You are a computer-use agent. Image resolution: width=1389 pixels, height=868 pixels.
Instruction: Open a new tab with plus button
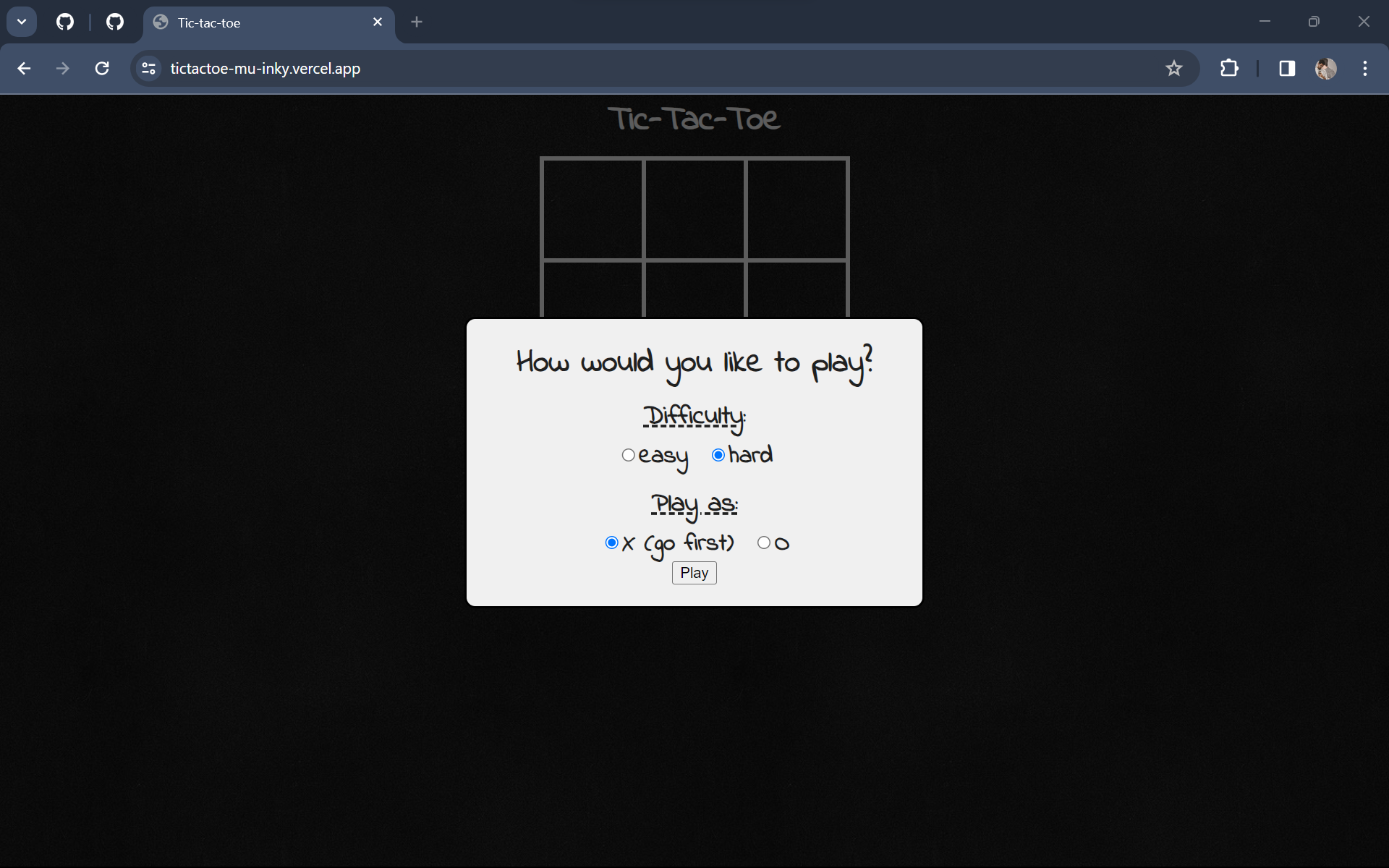417,22
